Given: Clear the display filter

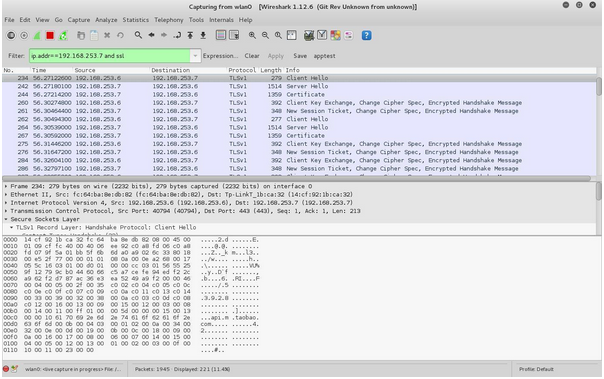Looking at the screenshot, I should (x=252, y=56).
